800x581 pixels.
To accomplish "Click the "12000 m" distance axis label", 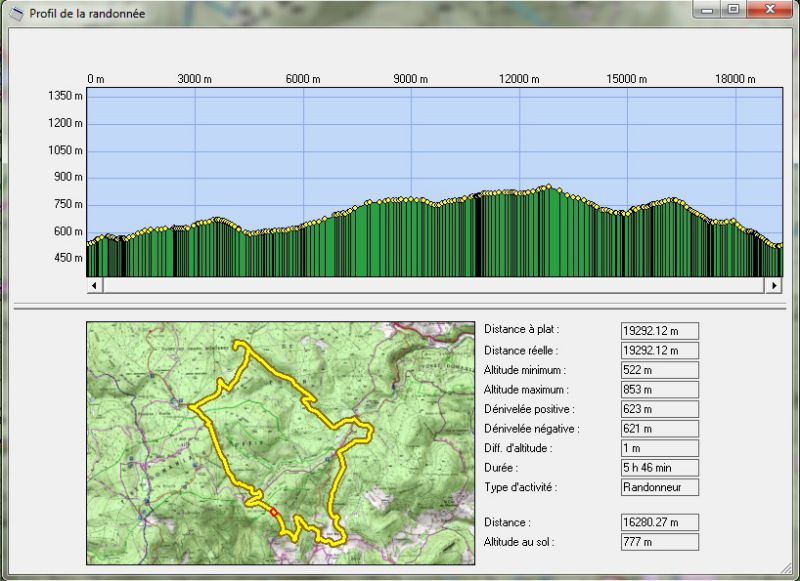I will click(519, 79).
